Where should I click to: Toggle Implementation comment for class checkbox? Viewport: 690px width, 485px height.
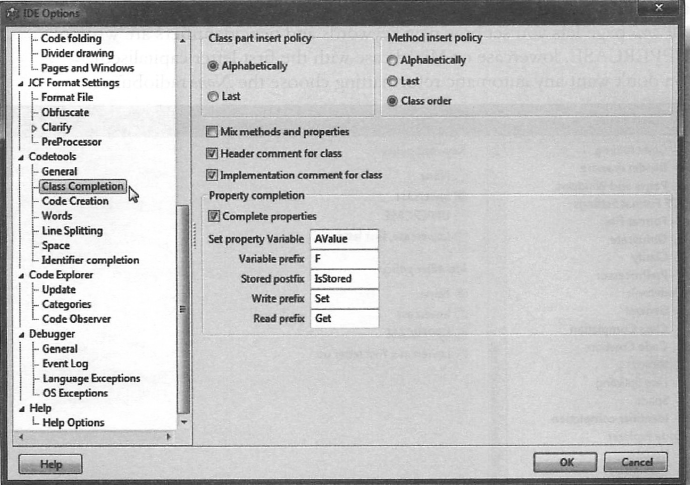click(x=212, y=175)
